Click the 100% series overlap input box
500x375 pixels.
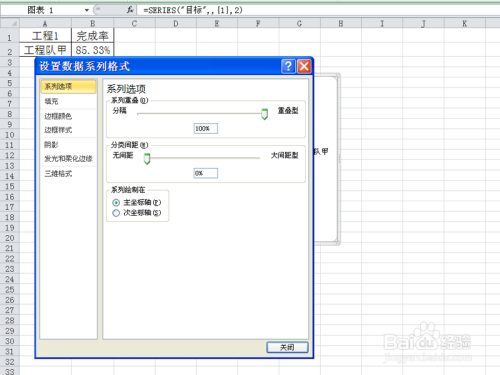coord(206,128)
